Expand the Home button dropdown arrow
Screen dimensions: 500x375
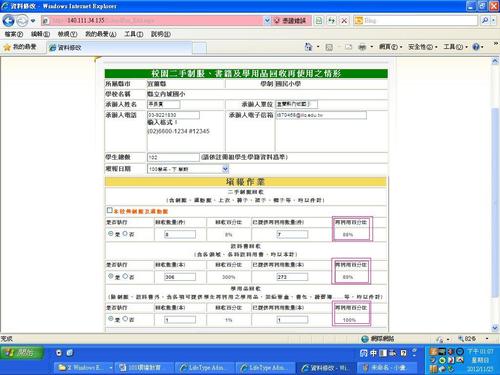(x=318, y=47)
